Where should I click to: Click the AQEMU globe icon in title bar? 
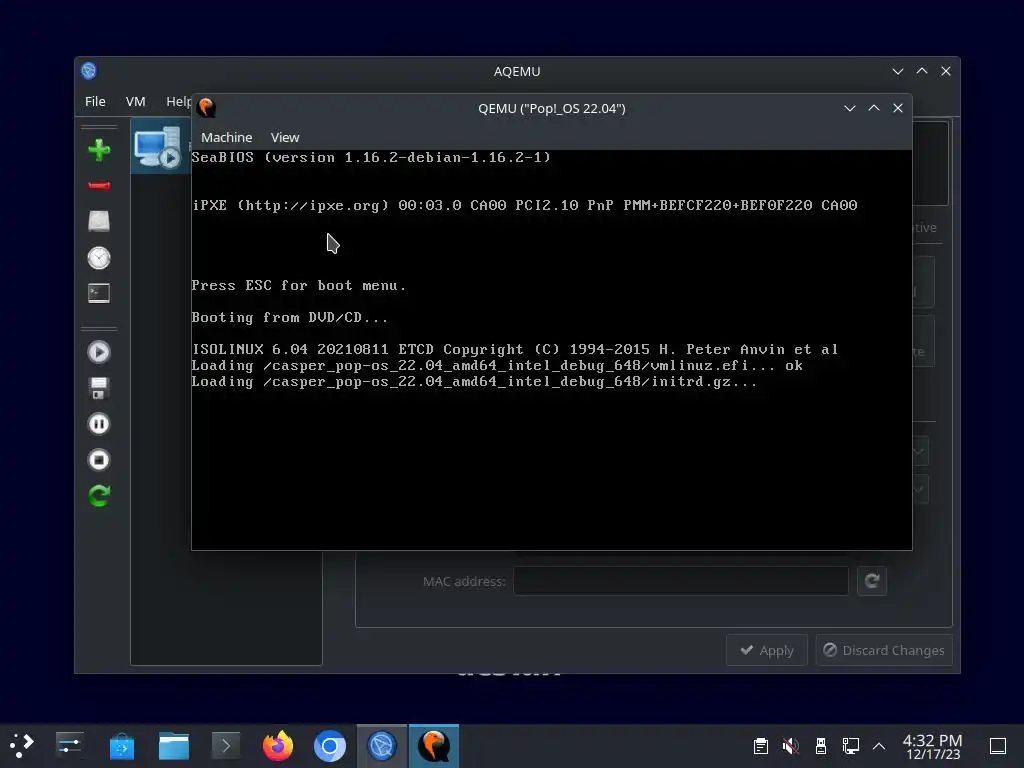point(89,71)
